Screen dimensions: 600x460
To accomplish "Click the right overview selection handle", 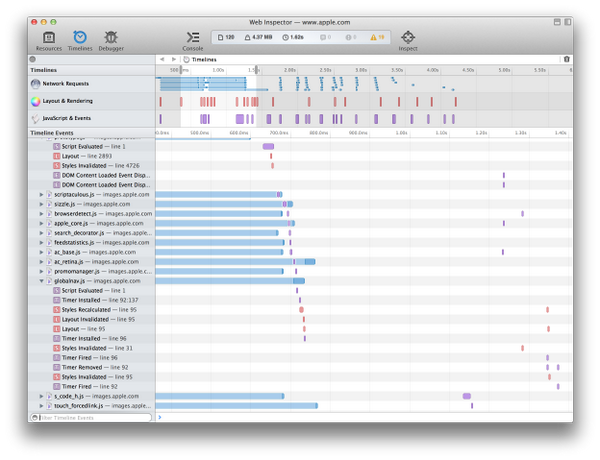I will (x=256, y=70).
